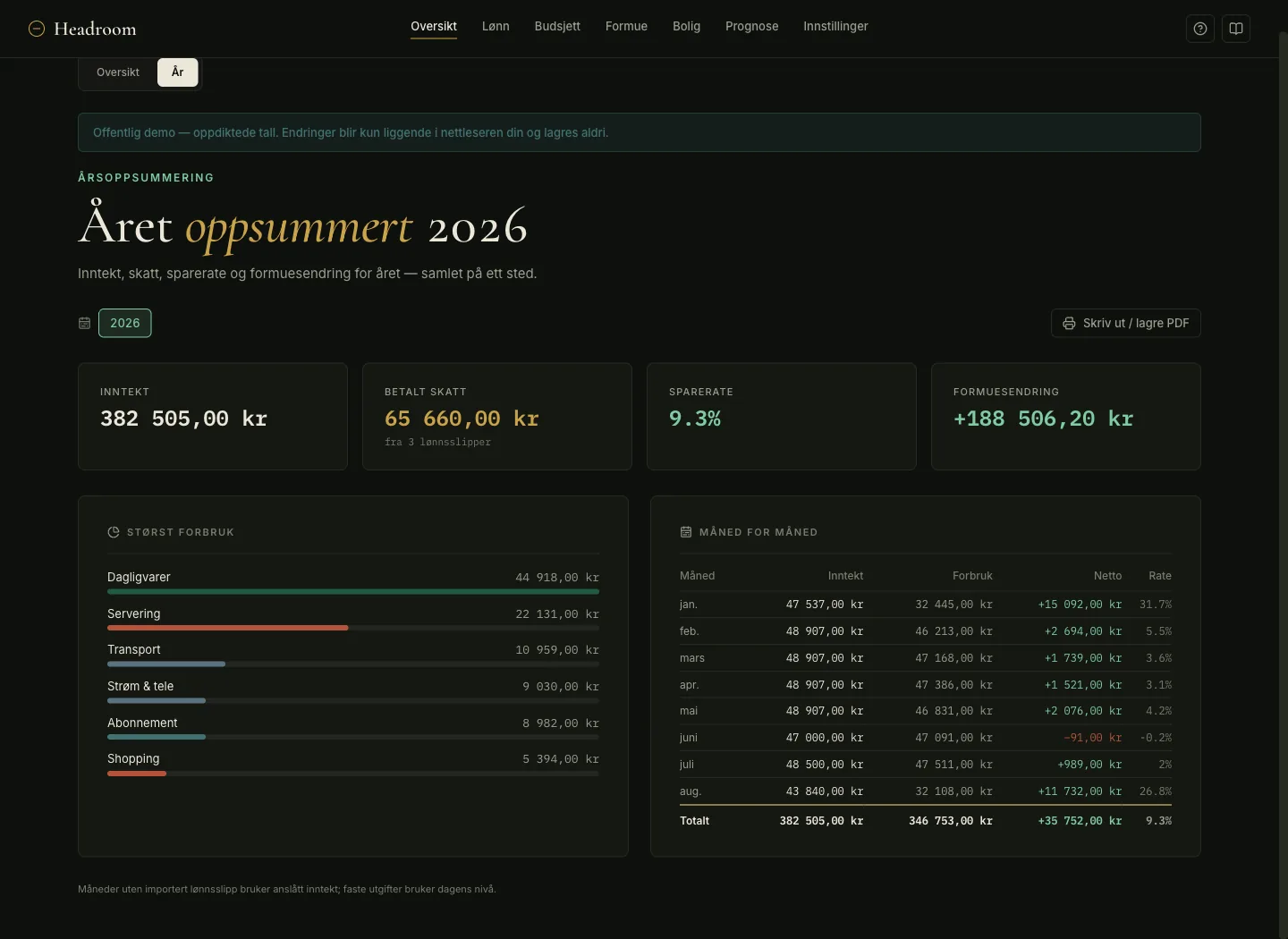Switch to the Formue tab
This screenshot has width=1288, height=939.
pos(626,27)
